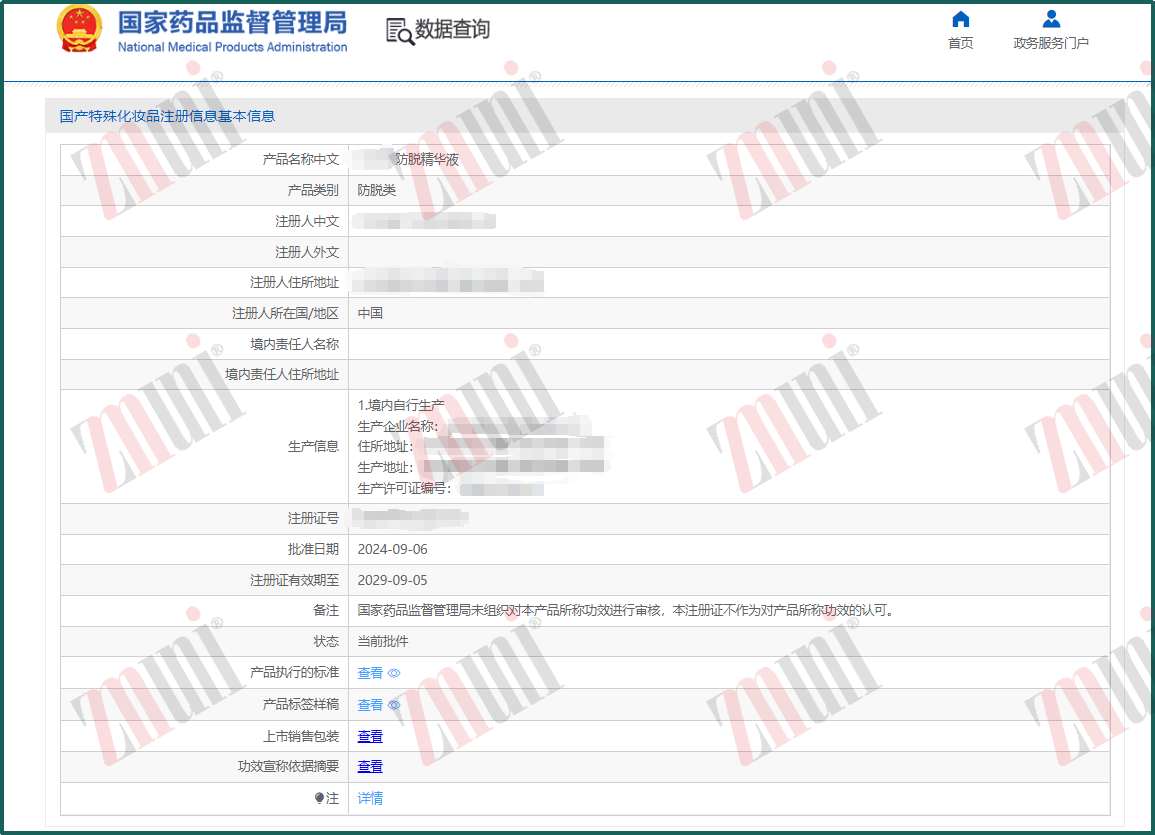View 产品标签样稿 via 查看 link
1155x835 pixels.
pos(370,705)
